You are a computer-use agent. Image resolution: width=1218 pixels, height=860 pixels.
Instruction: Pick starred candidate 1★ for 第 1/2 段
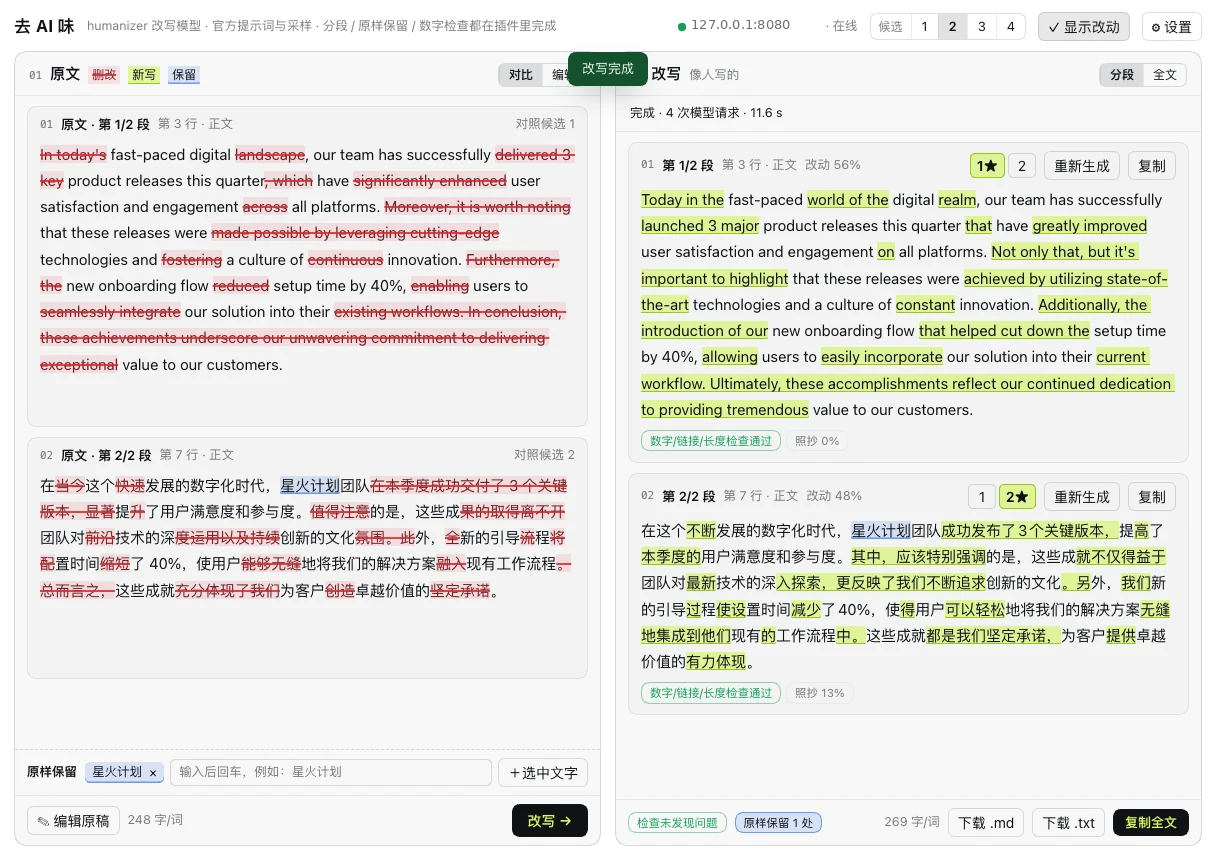[x=987, y=166]
